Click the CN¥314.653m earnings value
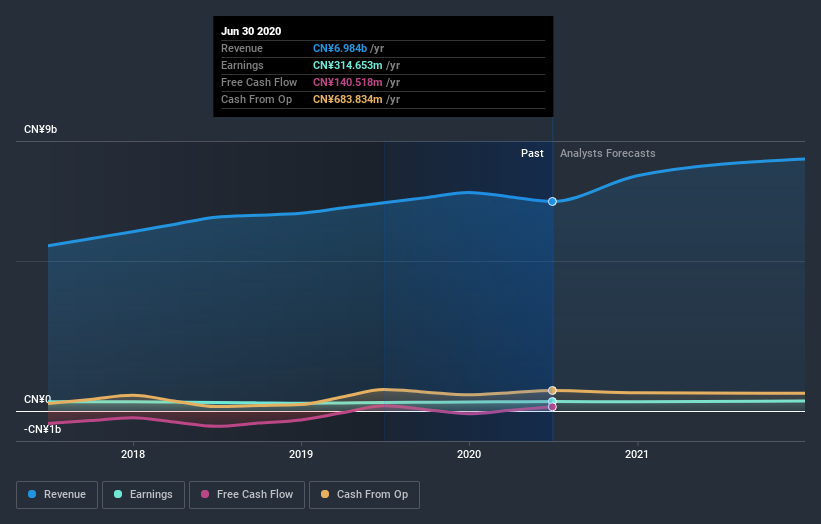 pos(348,65)
